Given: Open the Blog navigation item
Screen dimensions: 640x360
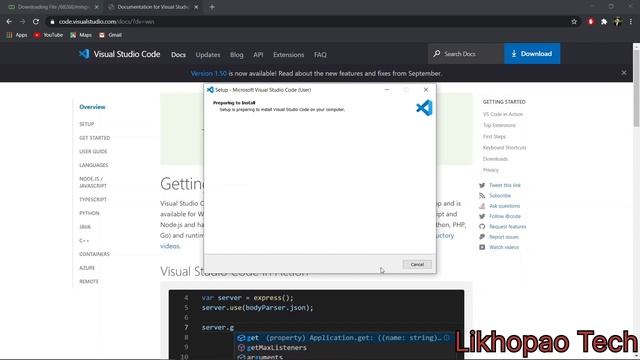Looking at the screenshot, I should 236,55.
